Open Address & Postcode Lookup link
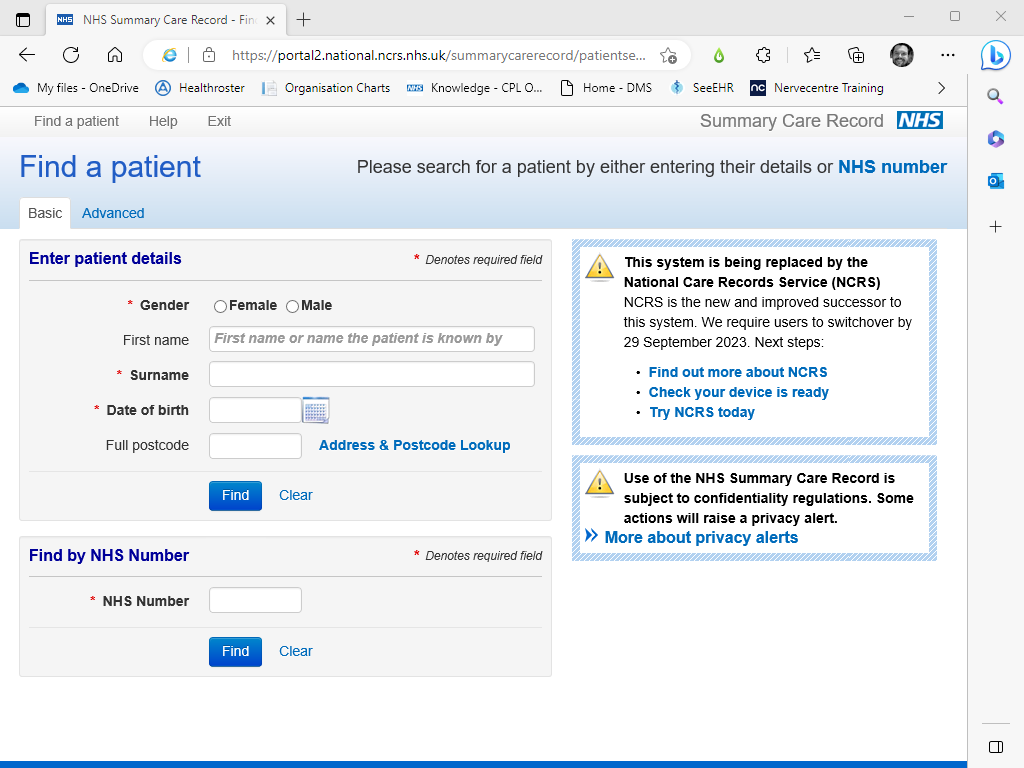This screenshot has height=768, width=1024. [415, 445]
